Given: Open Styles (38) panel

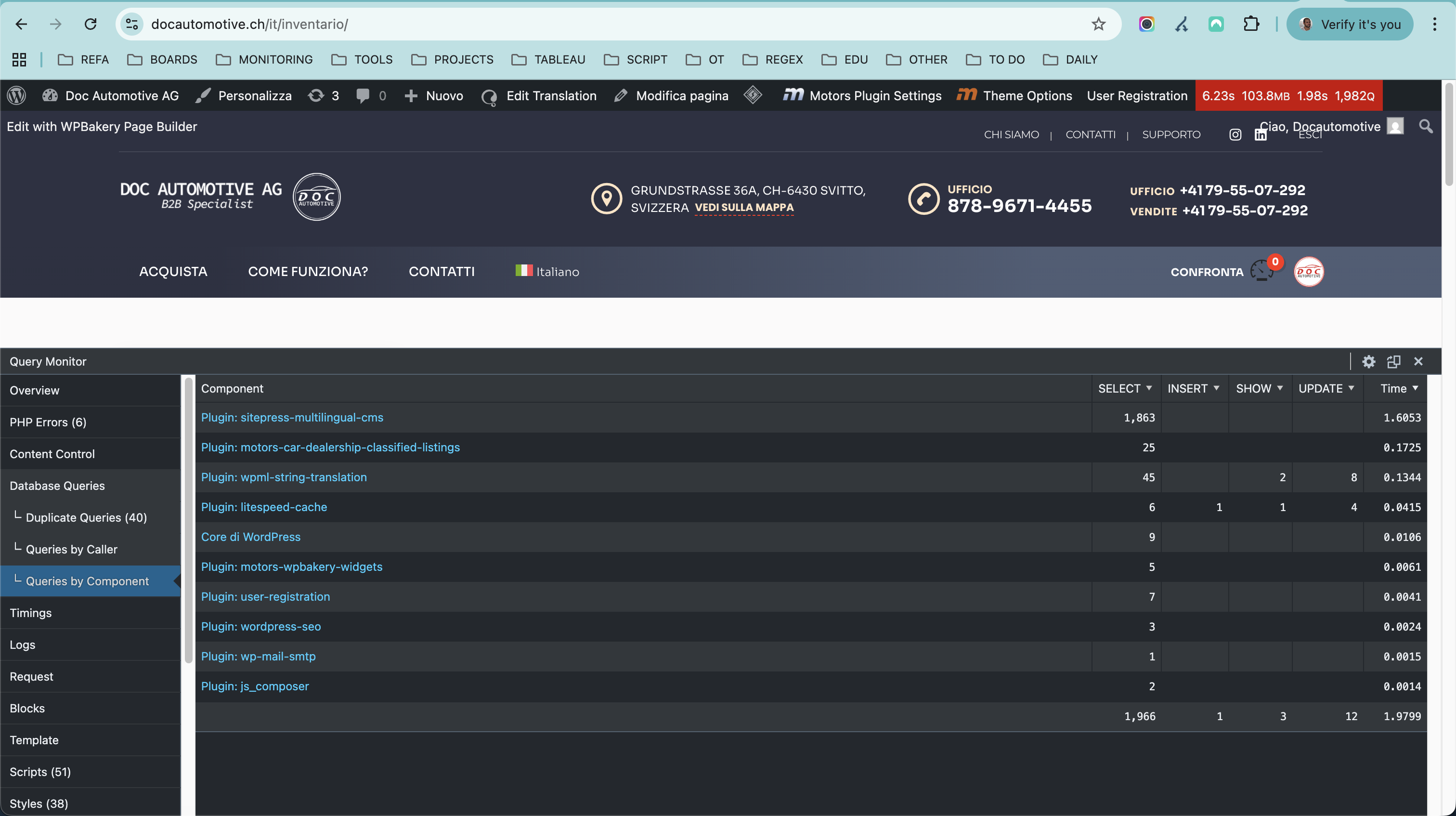Looking at the screenshot, I should coord(91,803).
